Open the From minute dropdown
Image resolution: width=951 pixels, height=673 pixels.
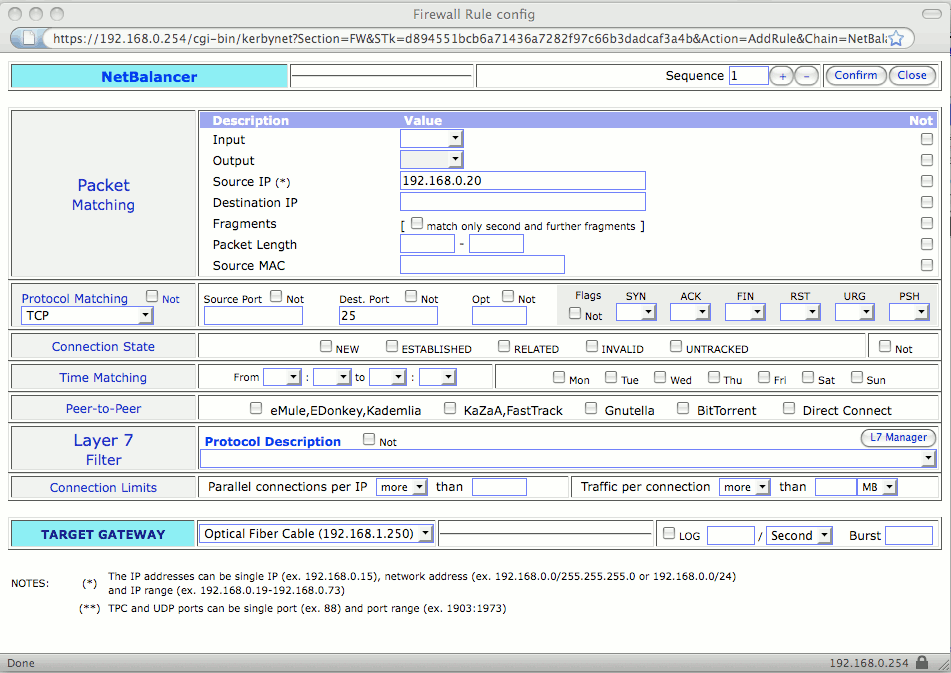(x=332, y=377)
